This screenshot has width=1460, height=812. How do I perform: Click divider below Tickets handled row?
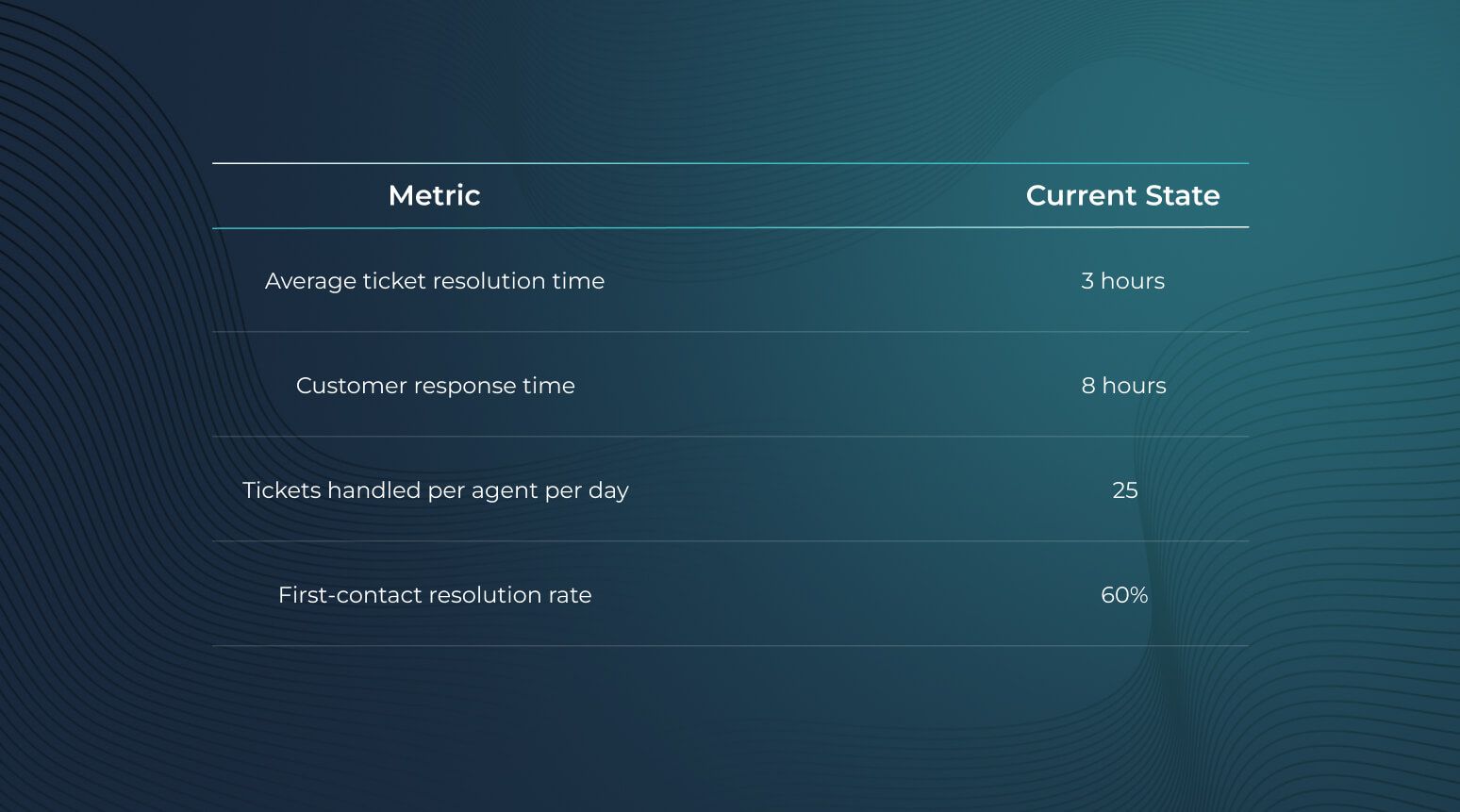(730, 541)
